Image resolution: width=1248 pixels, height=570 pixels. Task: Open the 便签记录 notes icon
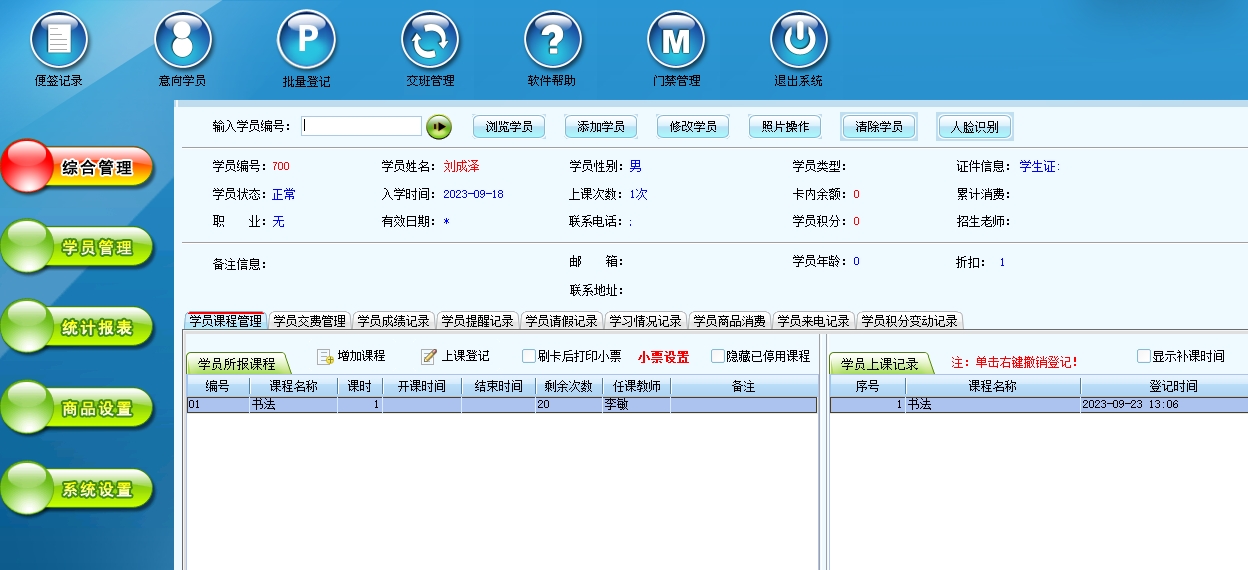tap(59, 41)
